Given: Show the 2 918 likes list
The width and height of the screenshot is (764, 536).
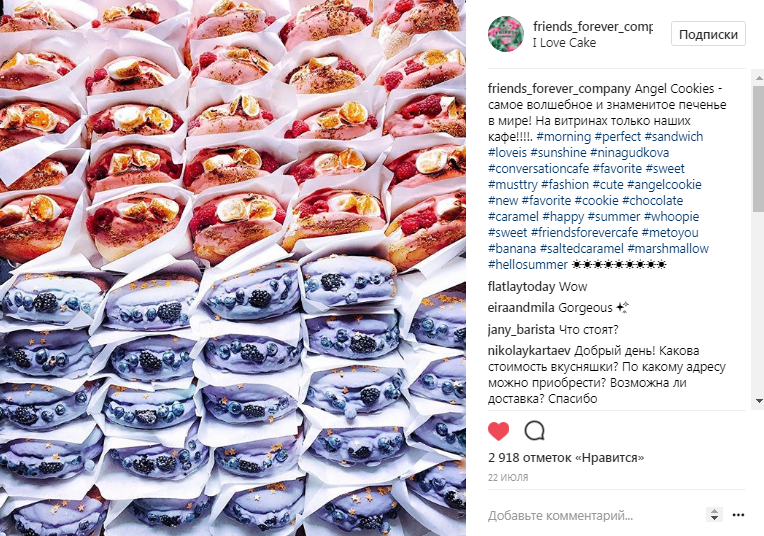Looking at the screenshot, I should pyautogui.click(x=566, y=458).
